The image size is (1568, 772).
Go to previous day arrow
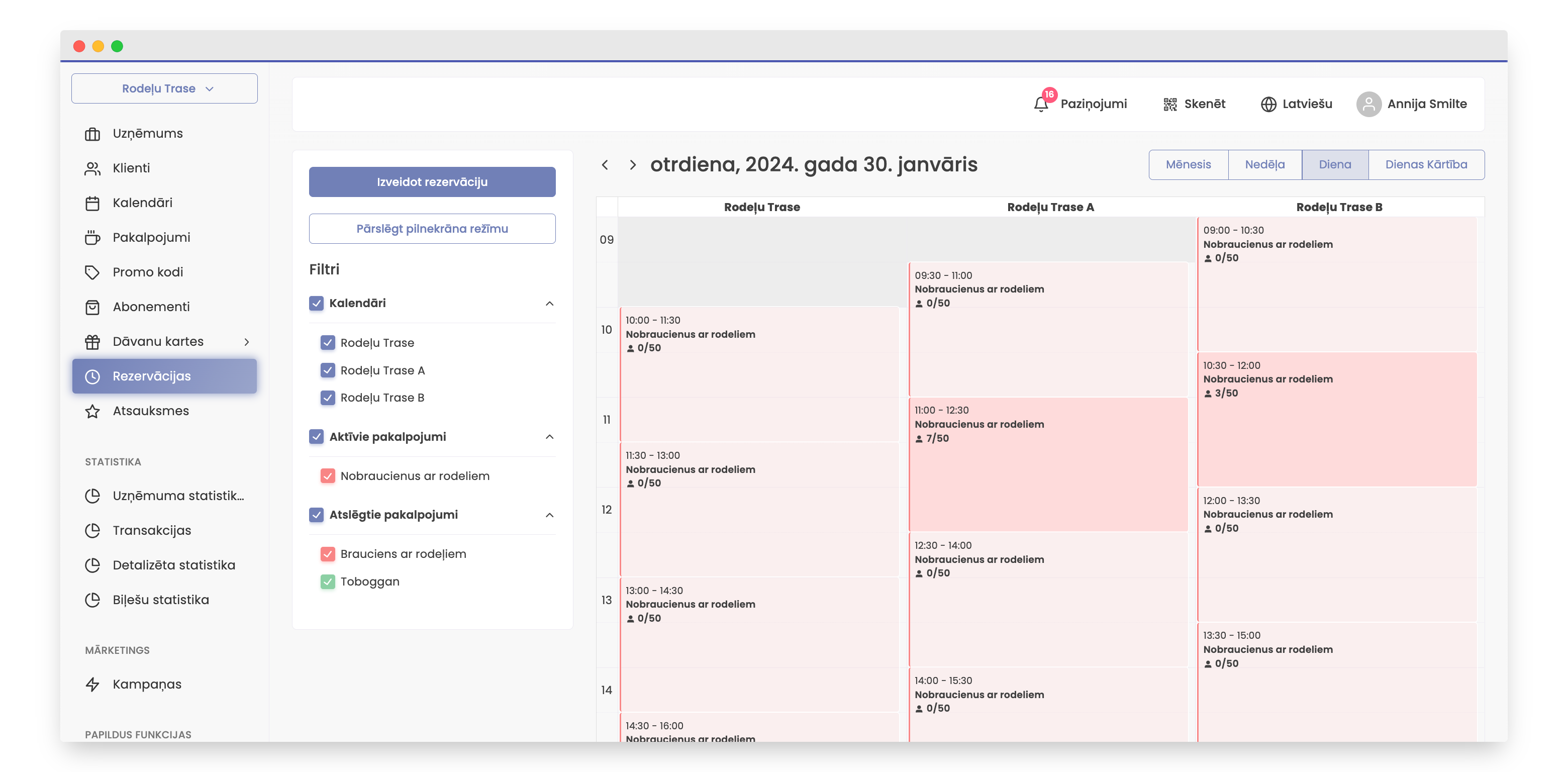[x=605, y=164]
